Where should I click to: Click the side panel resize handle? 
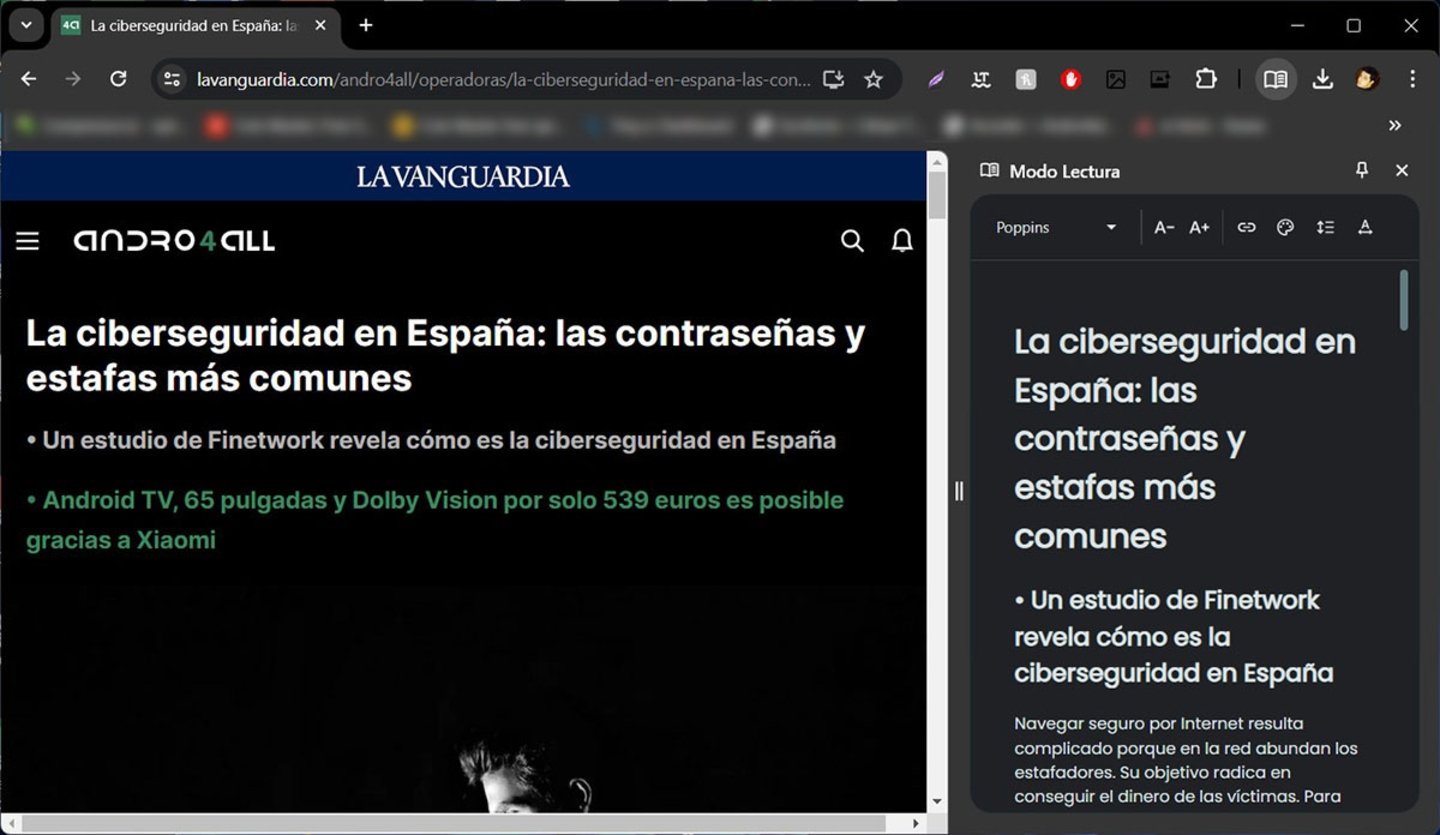pyautogui.click(x=959, y=491)
